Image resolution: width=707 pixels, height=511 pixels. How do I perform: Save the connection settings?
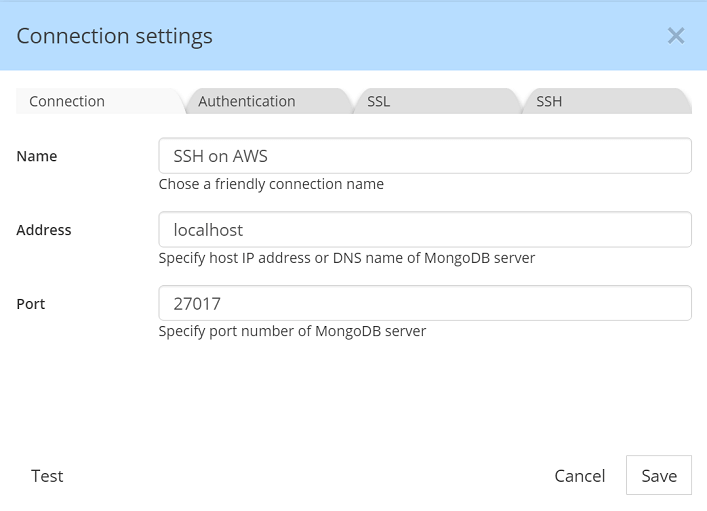coord(659,475)
